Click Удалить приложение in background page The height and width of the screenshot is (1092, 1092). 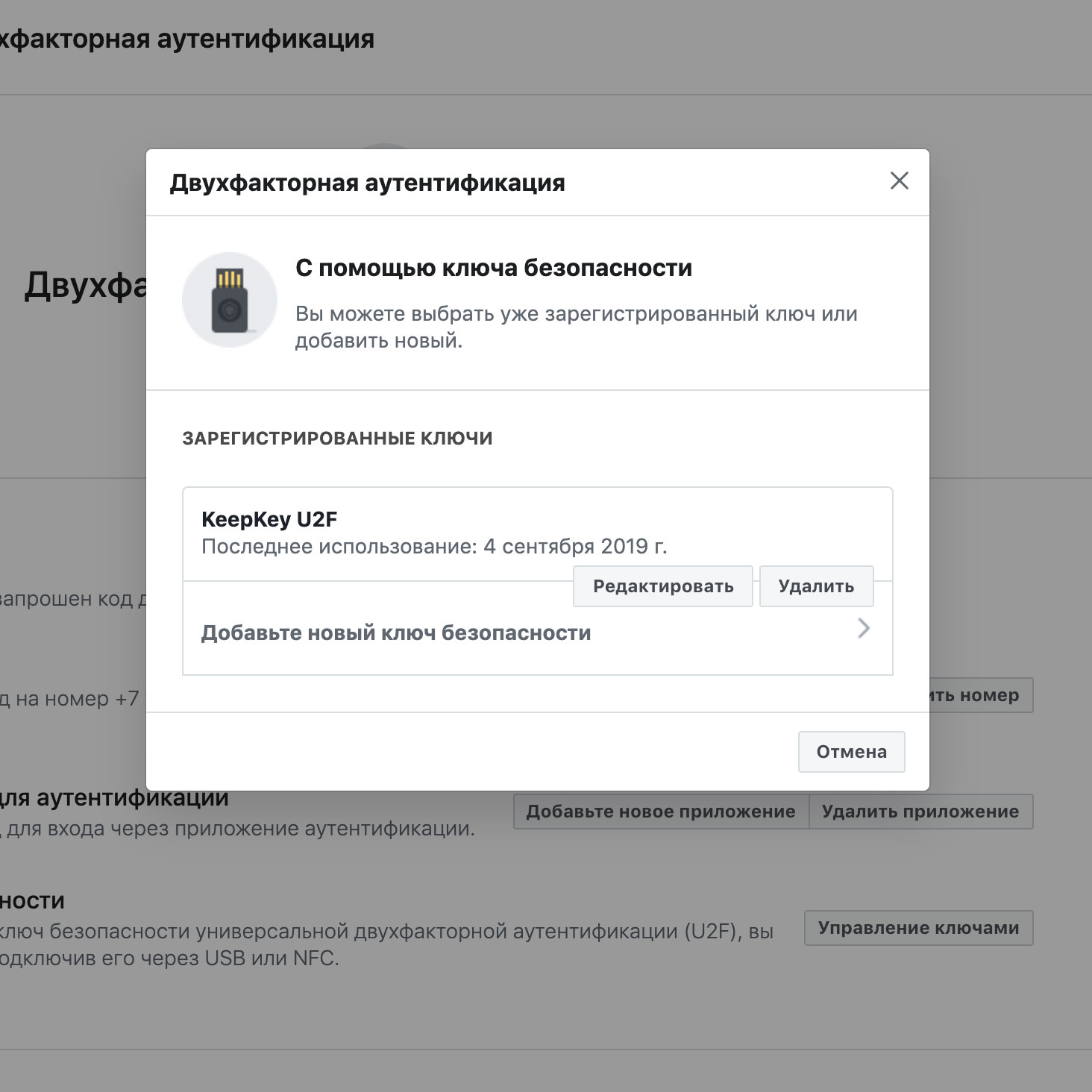tap(920, 812)
